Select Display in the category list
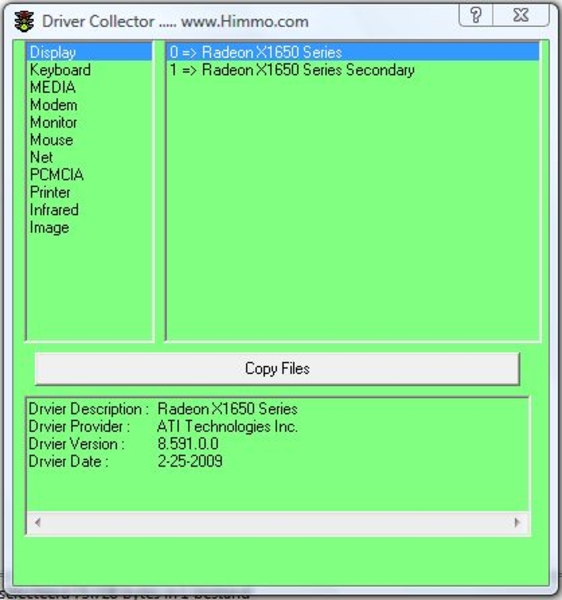 (x=90, y=52)
